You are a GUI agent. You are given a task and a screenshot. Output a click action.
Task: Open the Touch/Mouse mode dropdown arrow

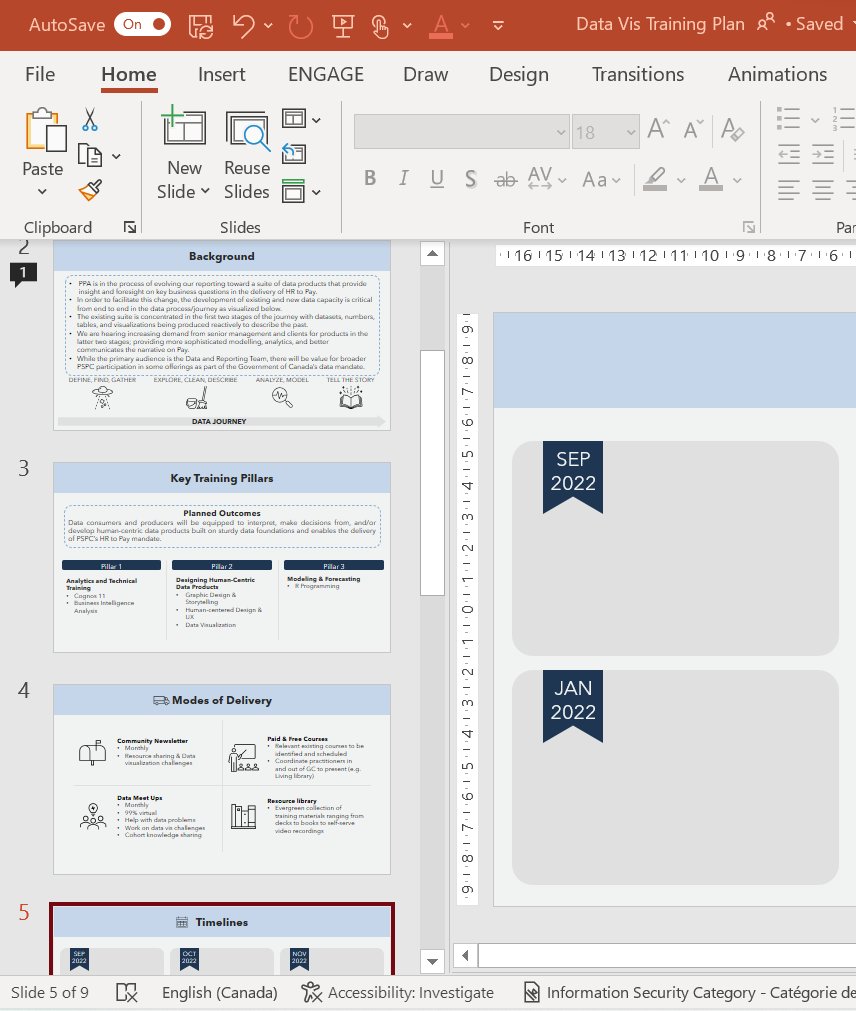[x=407, y=26]
